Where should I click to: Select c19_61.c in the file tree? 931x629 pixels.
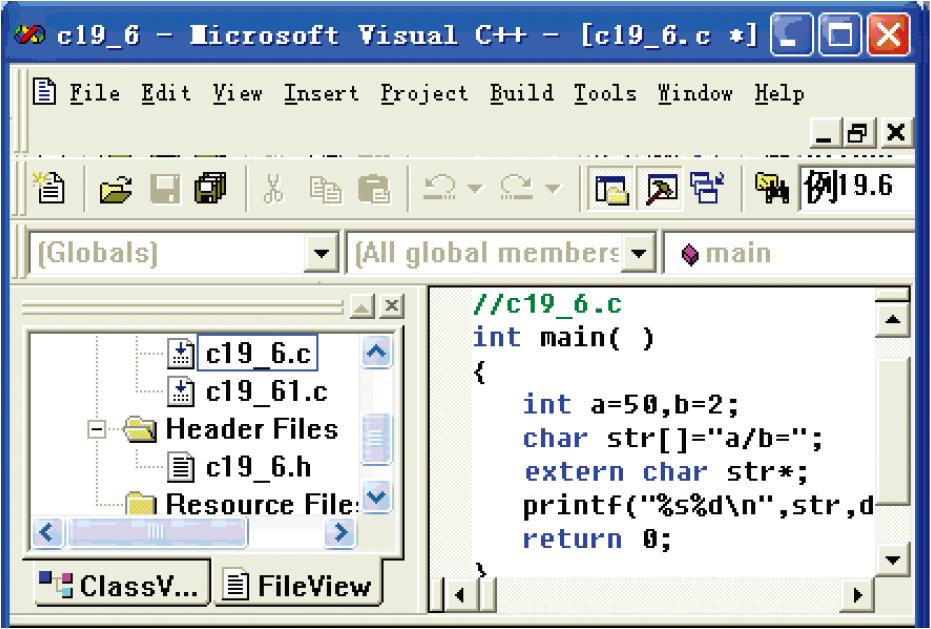[x=267, y=392]
